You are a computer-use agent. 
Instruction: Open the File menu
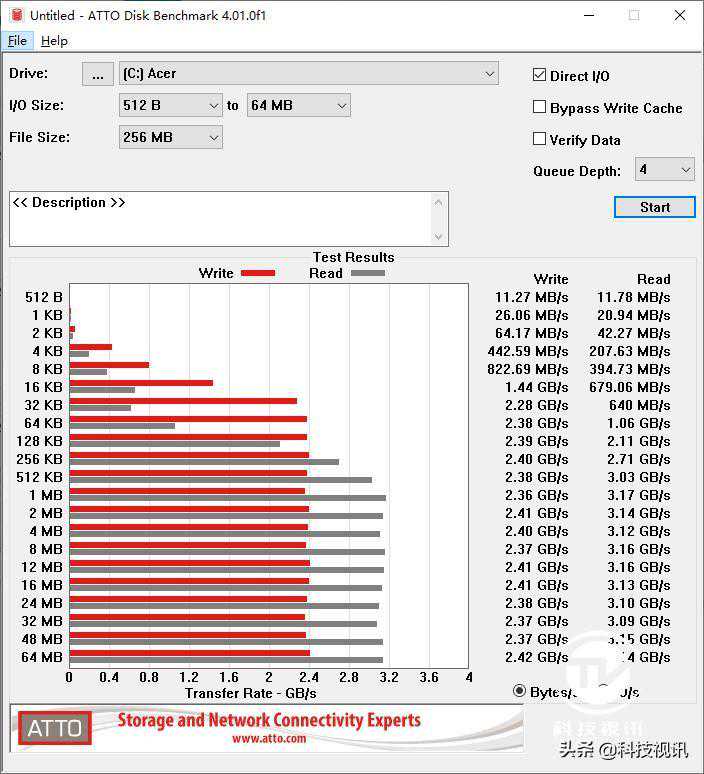[17, 41]
